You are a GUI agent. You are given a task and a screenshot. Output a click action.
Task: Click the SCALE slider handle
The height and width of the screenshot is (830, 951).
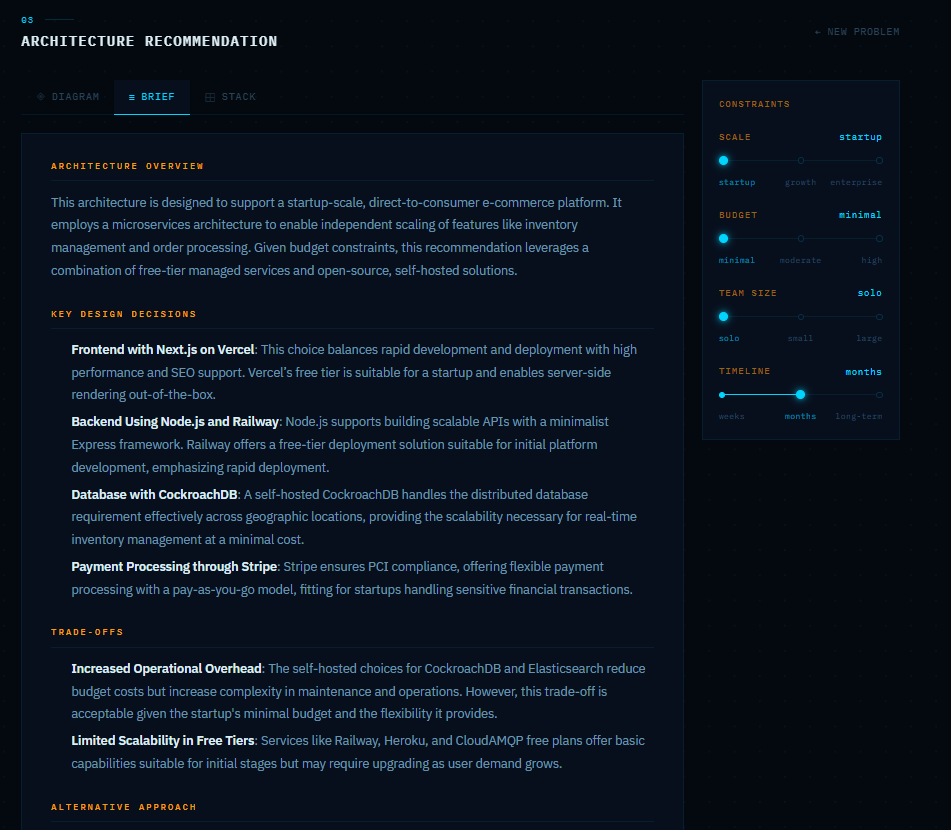point(723,160)
